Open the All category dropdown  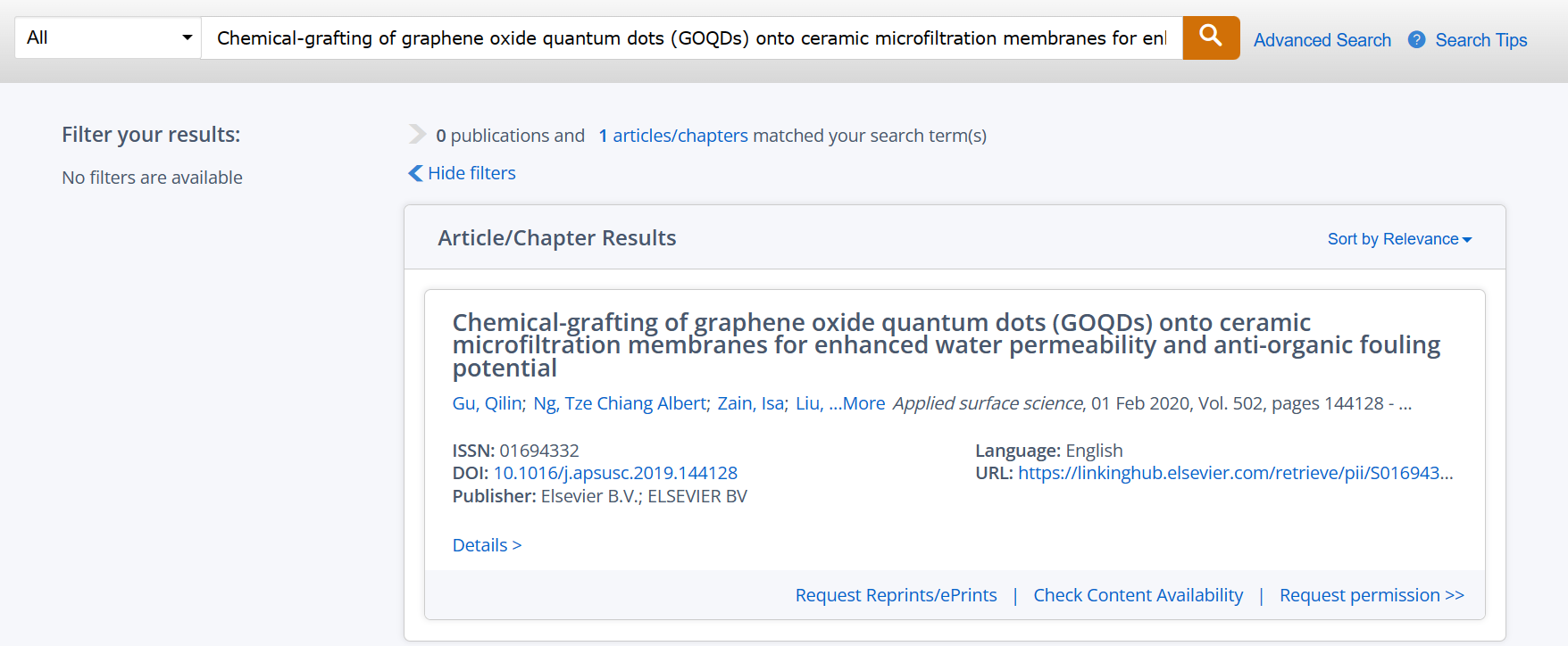click(108, 37)
